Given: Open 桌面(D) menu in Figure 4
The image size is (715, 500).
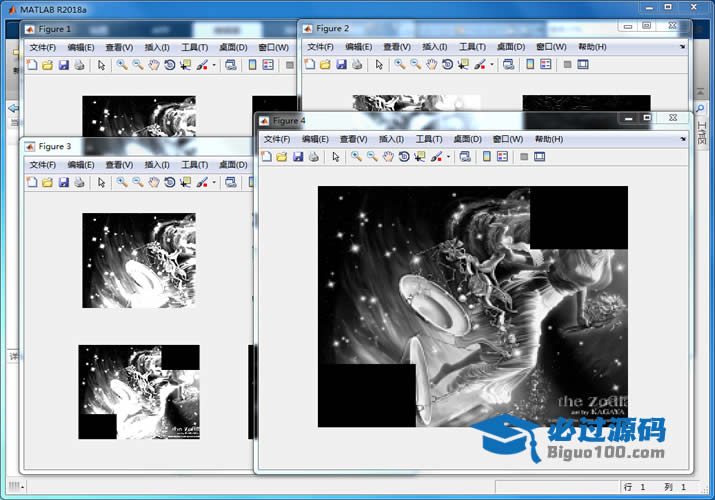Looking at the screenshot, I should click(467, 139).
